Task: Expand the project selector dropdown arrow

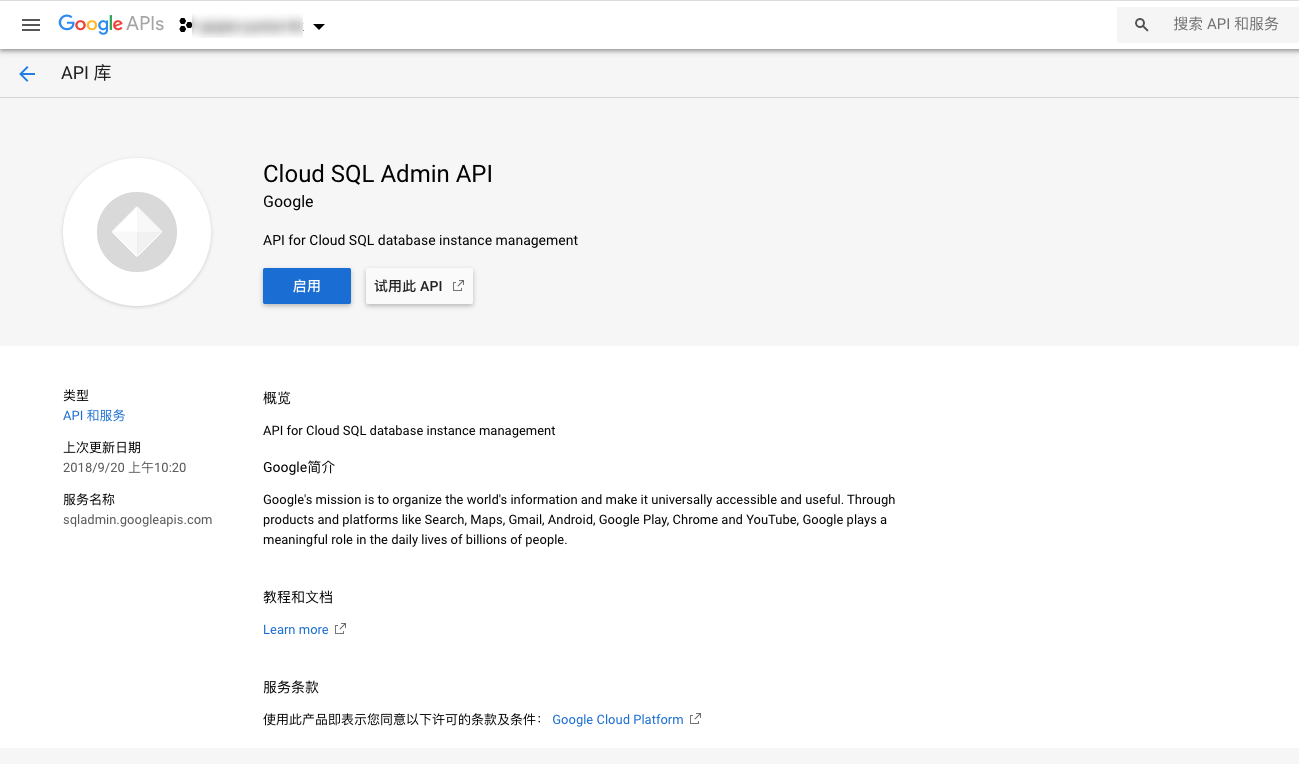Action: tap(319, 27)
